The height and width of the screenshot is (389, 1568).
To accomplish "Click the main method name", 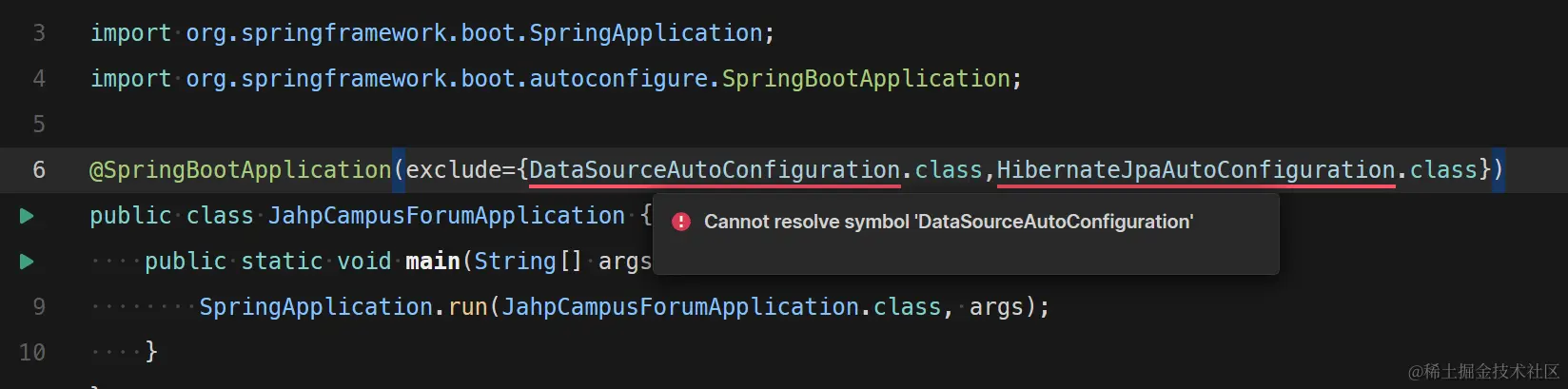I will click(x=432, y=262).
